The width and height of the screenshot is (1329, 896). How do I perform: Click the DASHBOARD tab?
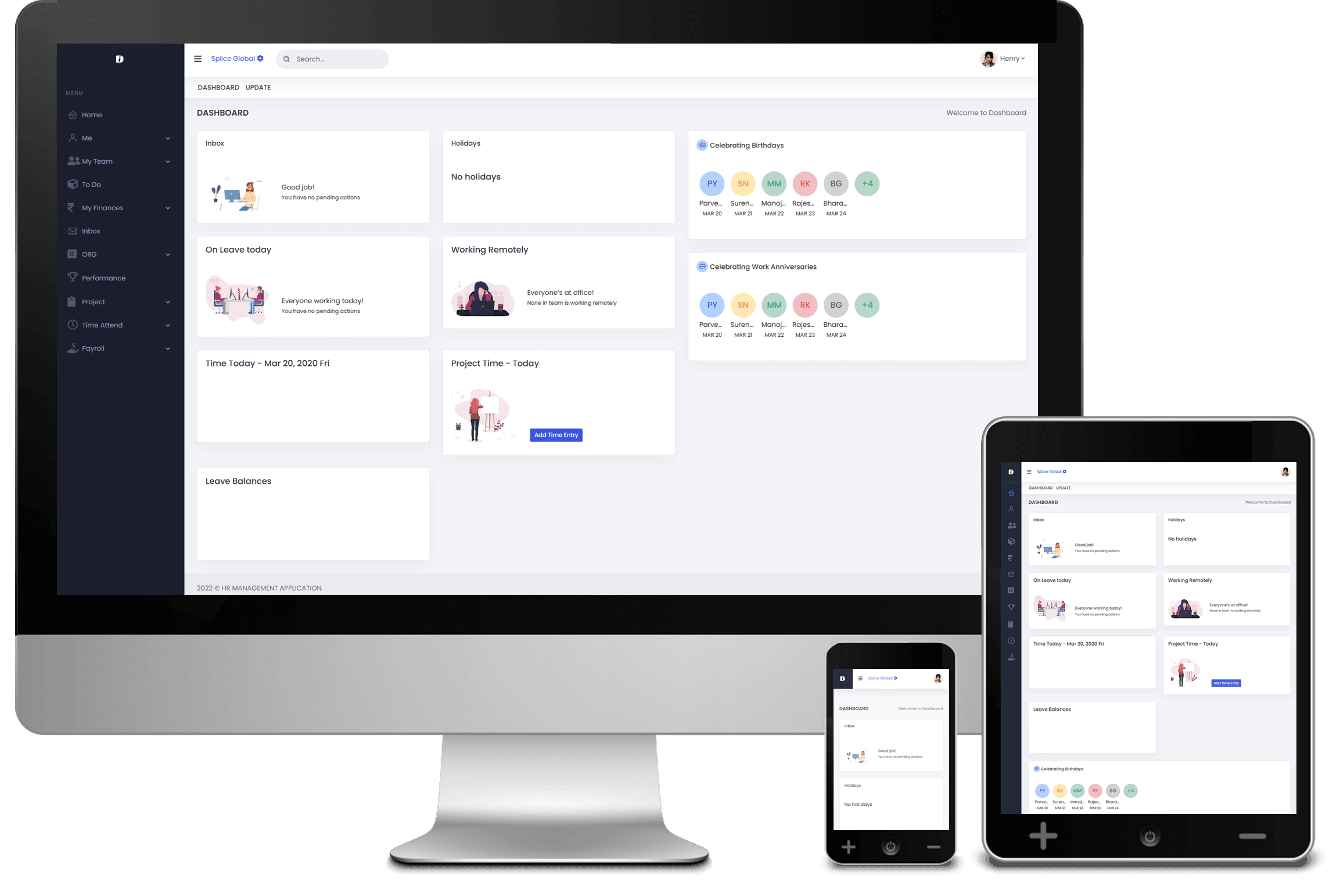tap(217, 87)
